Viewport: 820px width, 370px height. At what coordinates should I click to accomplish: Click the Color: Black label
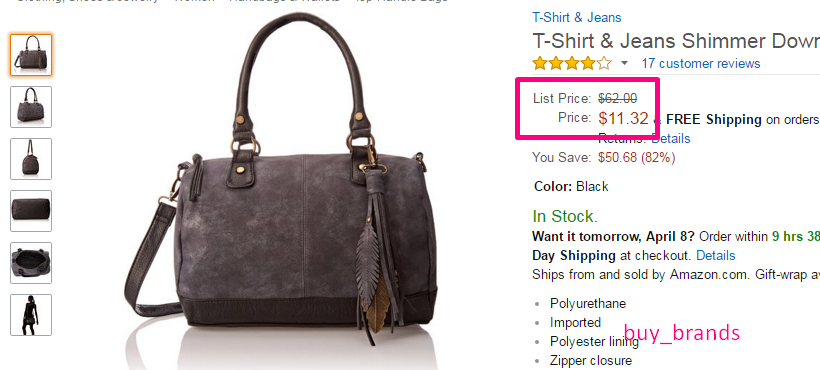pos(571,187)
